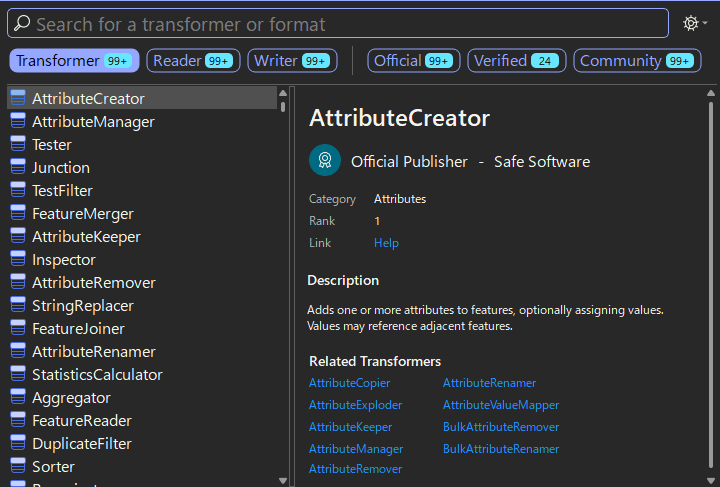The image size is (720, 487).
Task: Click the AttributeRenamer list icon
Action: (x=18, y=351)
